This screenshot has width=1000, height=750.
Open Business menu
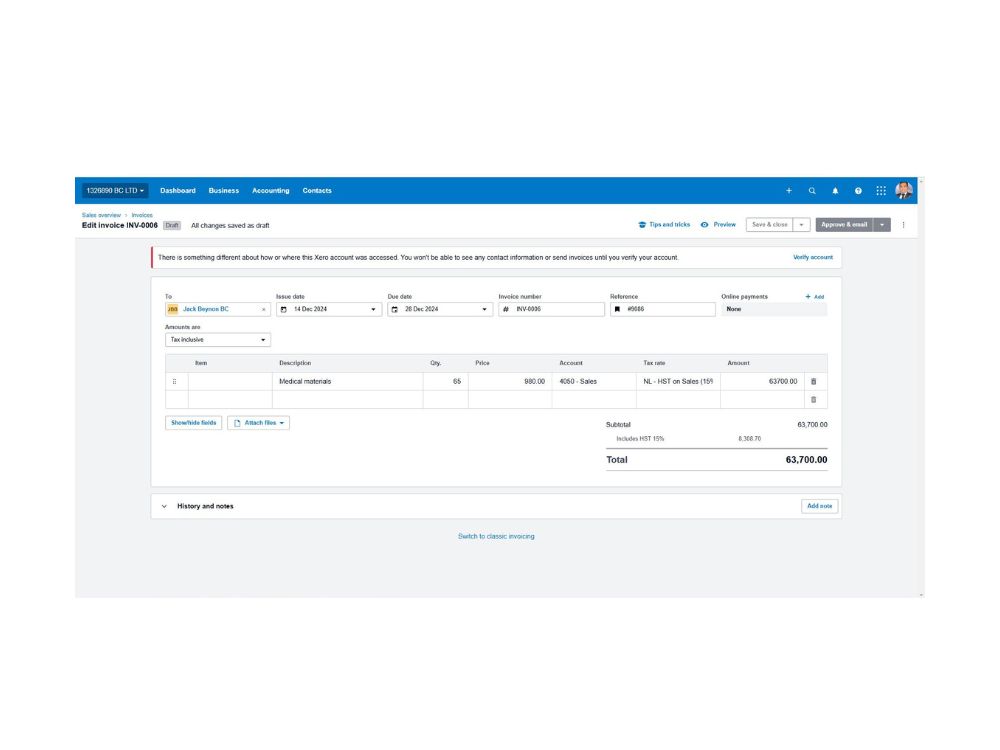[x=224, y=191]
